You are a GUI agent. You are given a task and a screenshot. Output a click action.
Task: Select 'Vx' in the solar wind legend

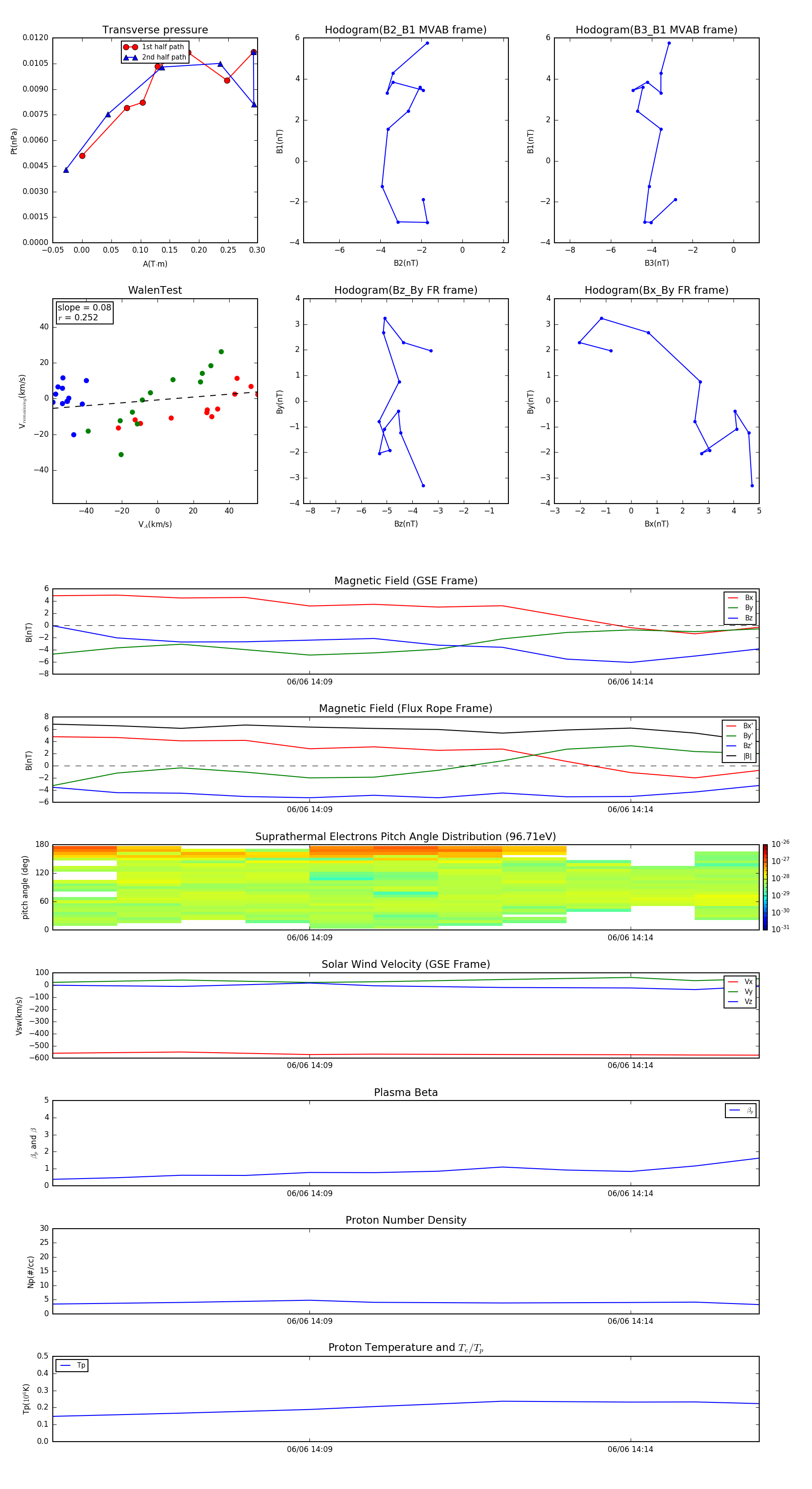(x=740, y=981)
